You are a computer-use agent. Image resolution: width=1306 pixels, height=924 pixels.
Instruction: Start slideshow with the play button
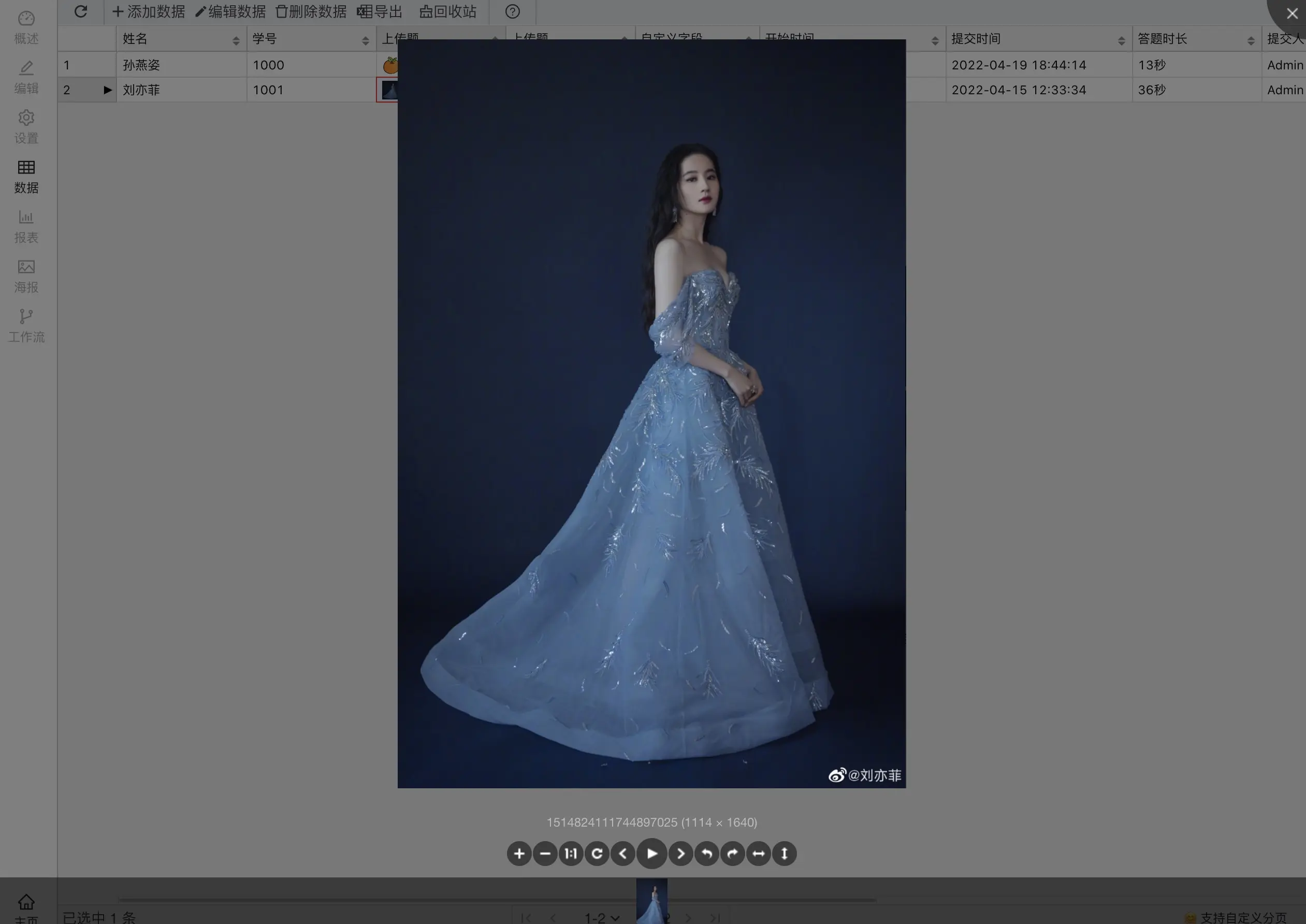coord(652,854)
